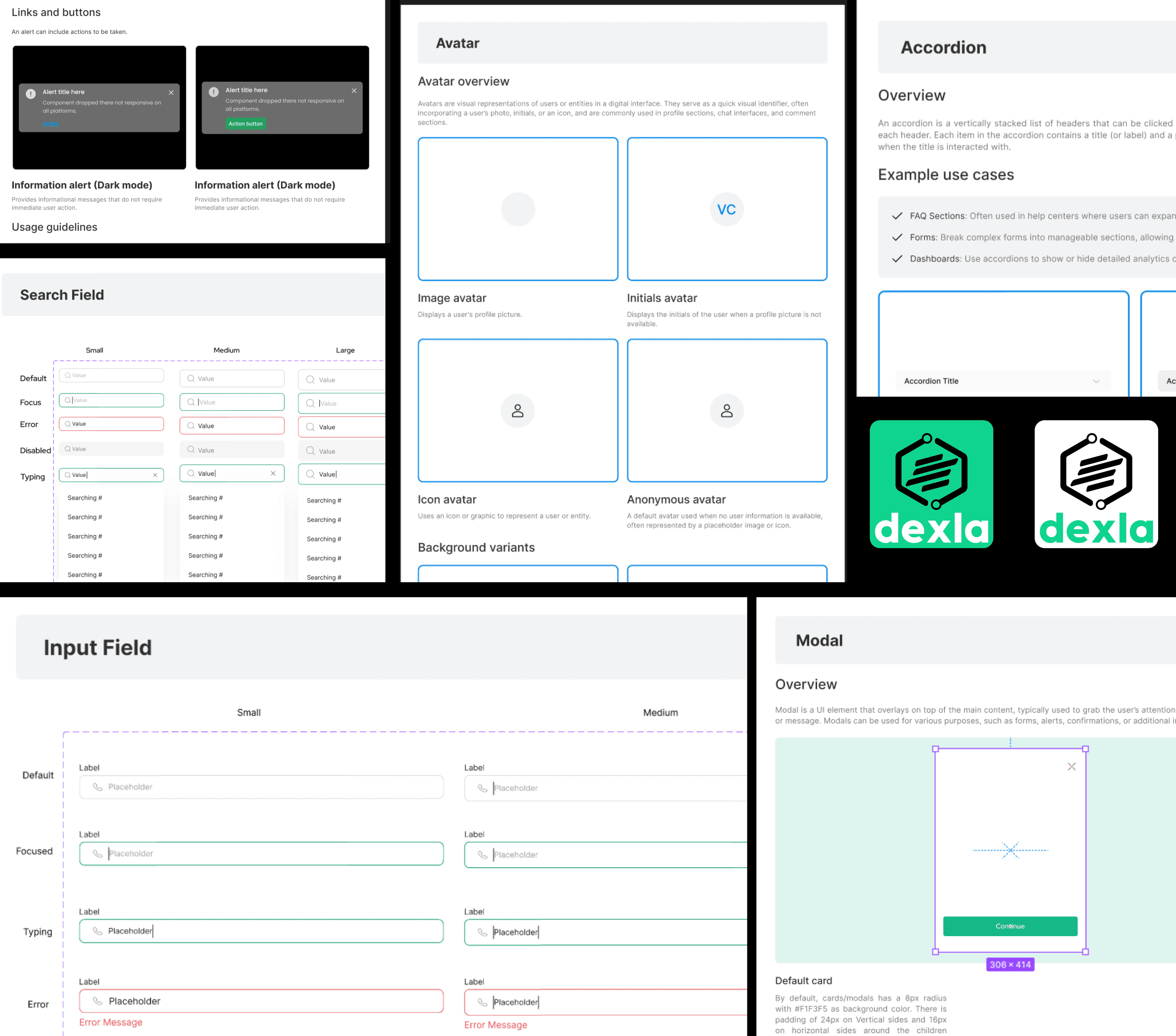Close the alert containing the Undo link
The height and width of the screenshot is (1036, 1176).
coord(171,92)
